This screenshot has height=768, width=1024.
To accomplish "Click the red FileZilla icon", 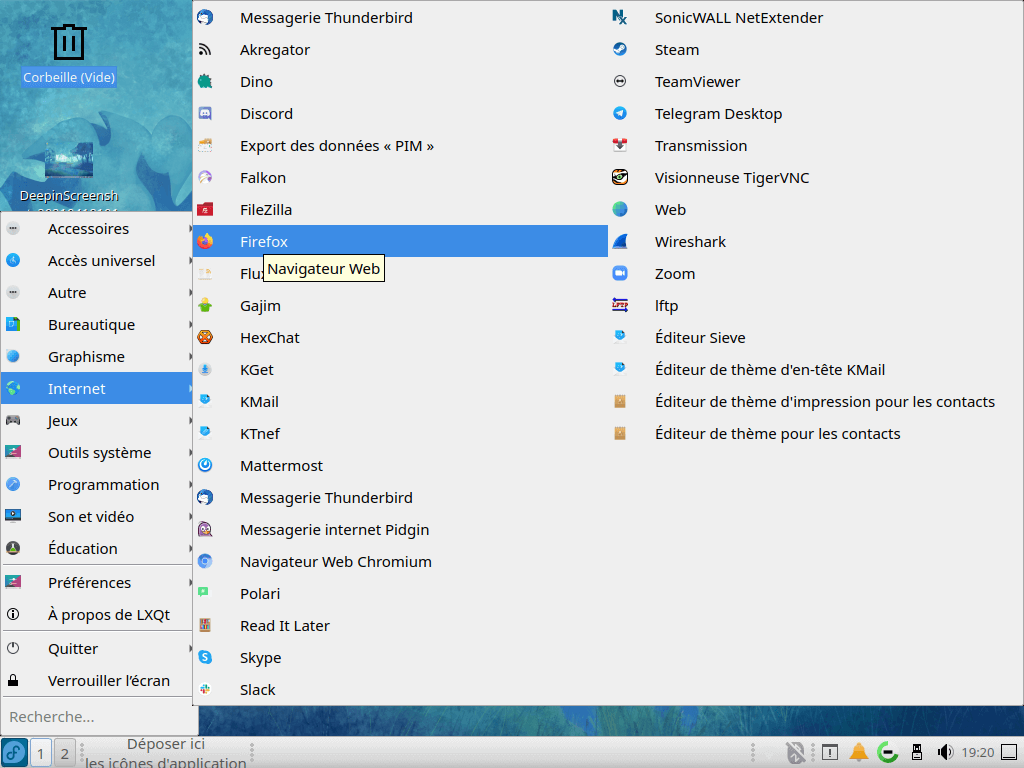I will (205, 210).
